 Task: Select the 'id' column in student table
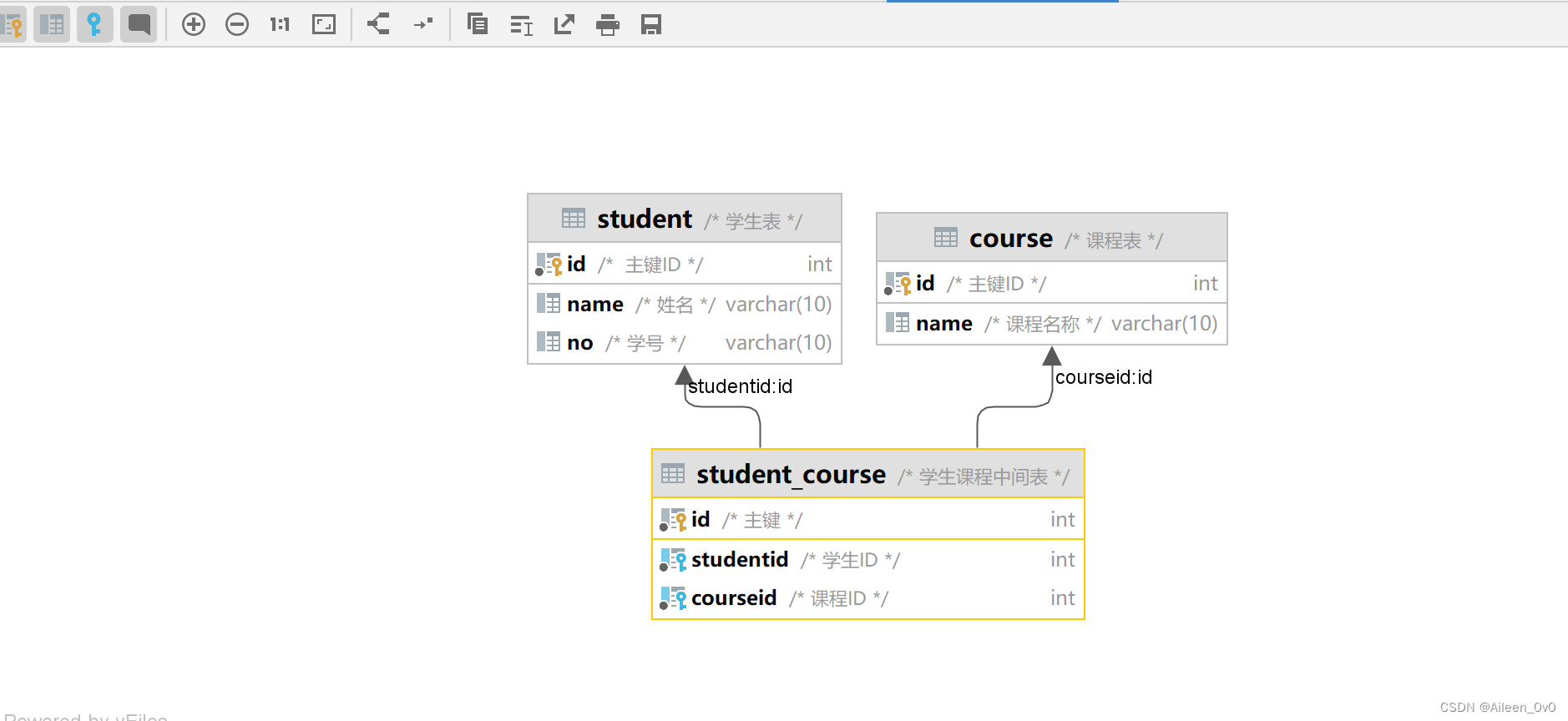tap(685, 265)
